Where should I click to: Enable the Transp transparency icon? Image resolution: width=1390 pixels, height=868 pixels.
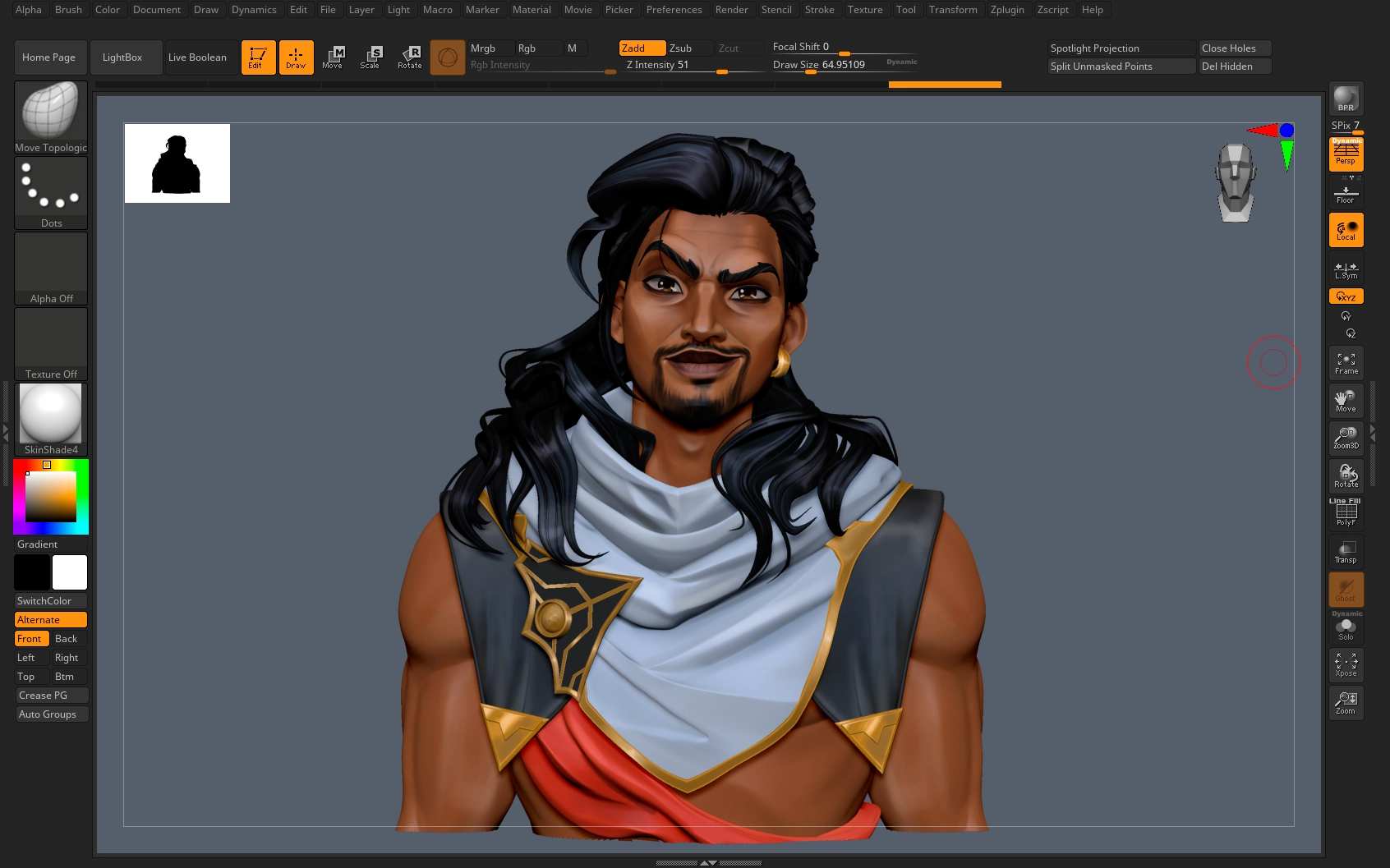click(x=1346, y=552)
